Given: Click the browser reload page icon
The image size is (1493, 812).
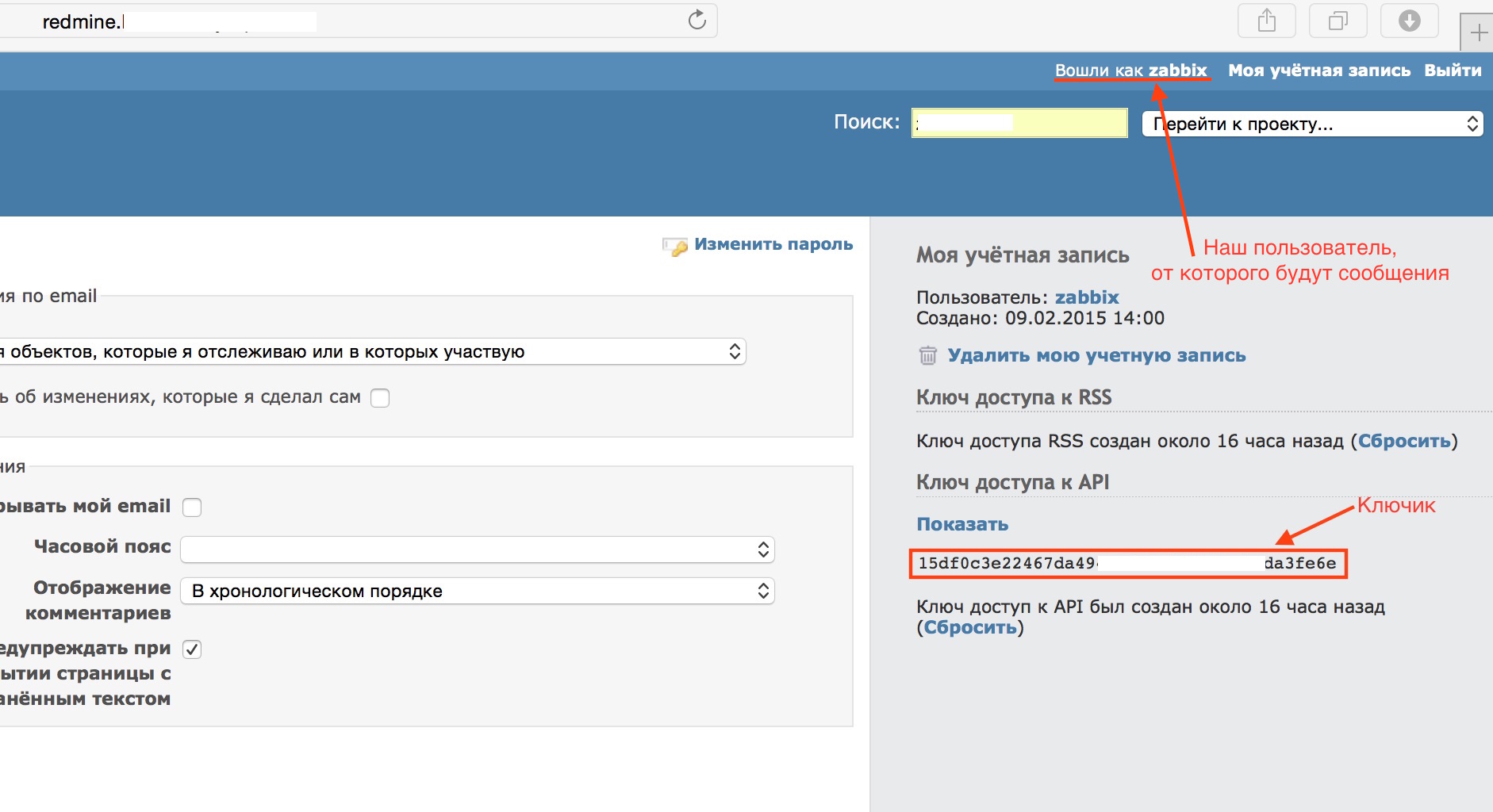Looking at the screenshot, I should [x=697, y=21].
